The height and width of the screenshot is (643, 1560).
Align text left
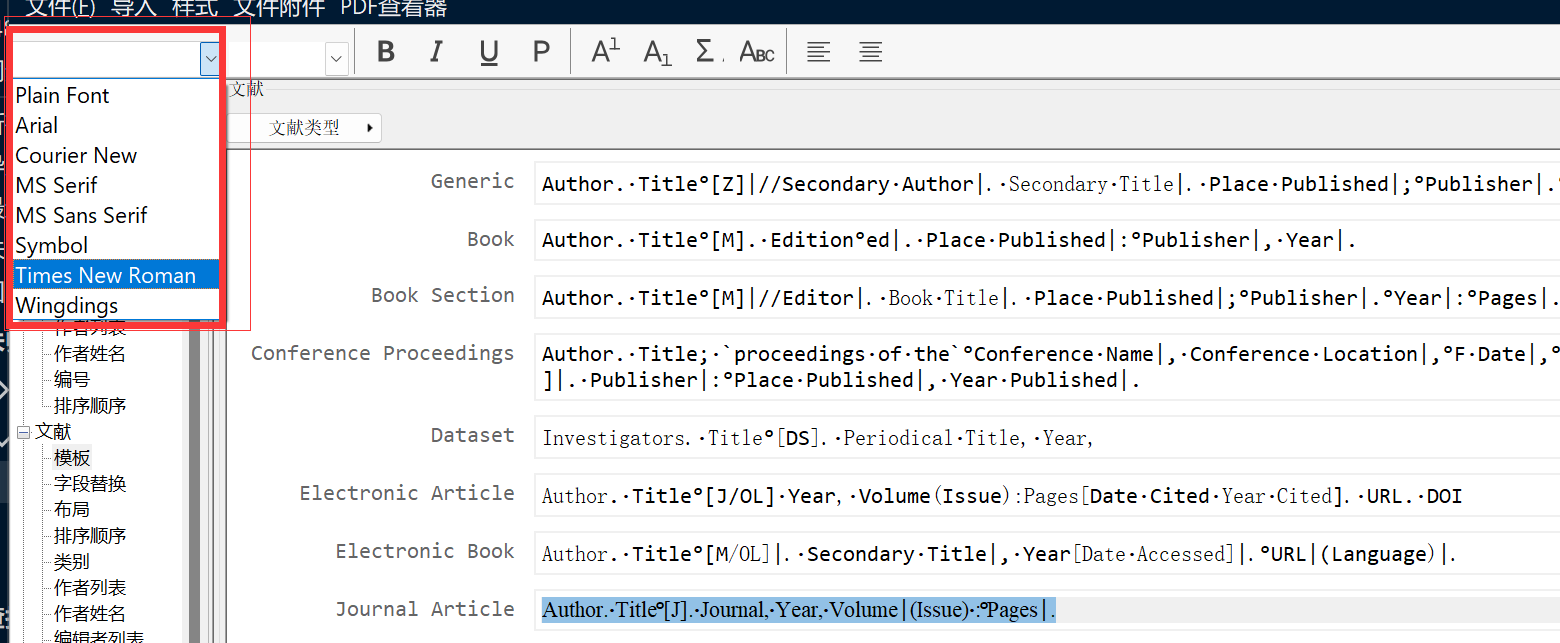coord(819,52)
